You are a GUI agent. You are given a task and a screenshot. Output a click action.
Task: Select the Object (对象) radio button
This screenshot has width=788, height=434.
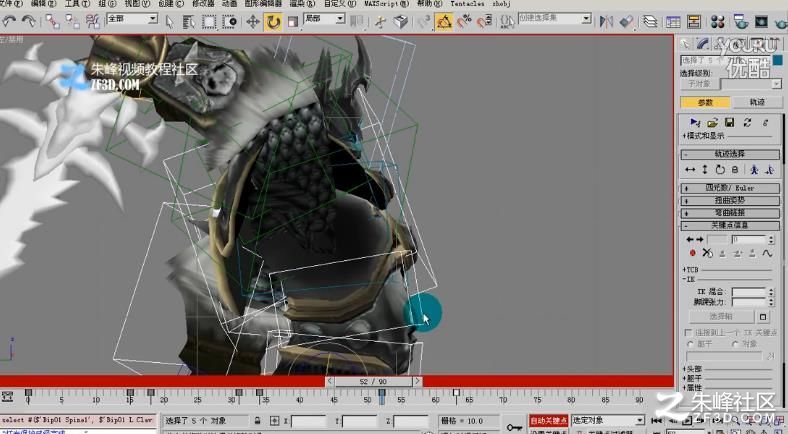click(x=736, y=344)
